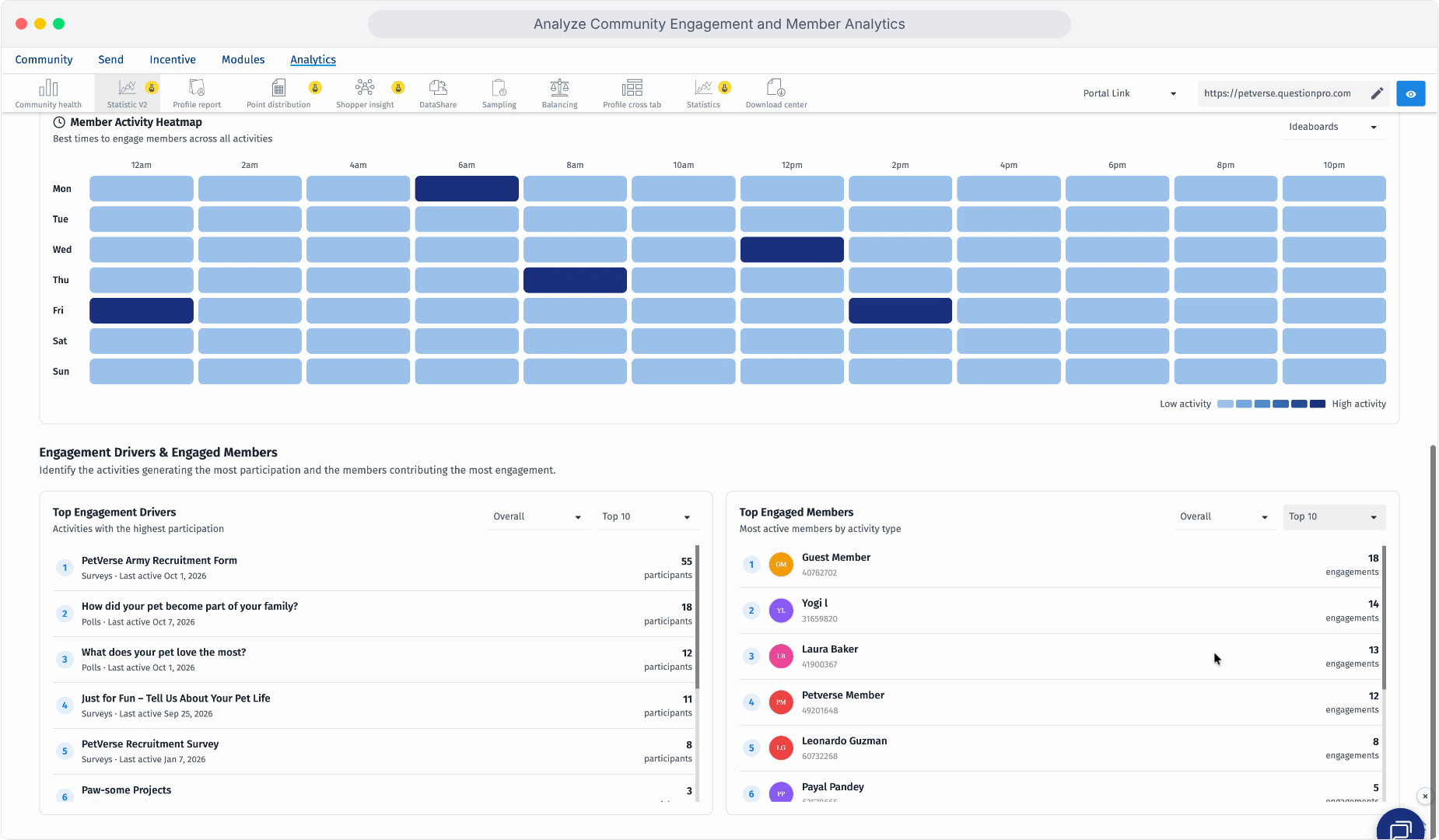Preview portal with blue eye button
Screen dimensions: 1439x840
[x=1411, y=93]
